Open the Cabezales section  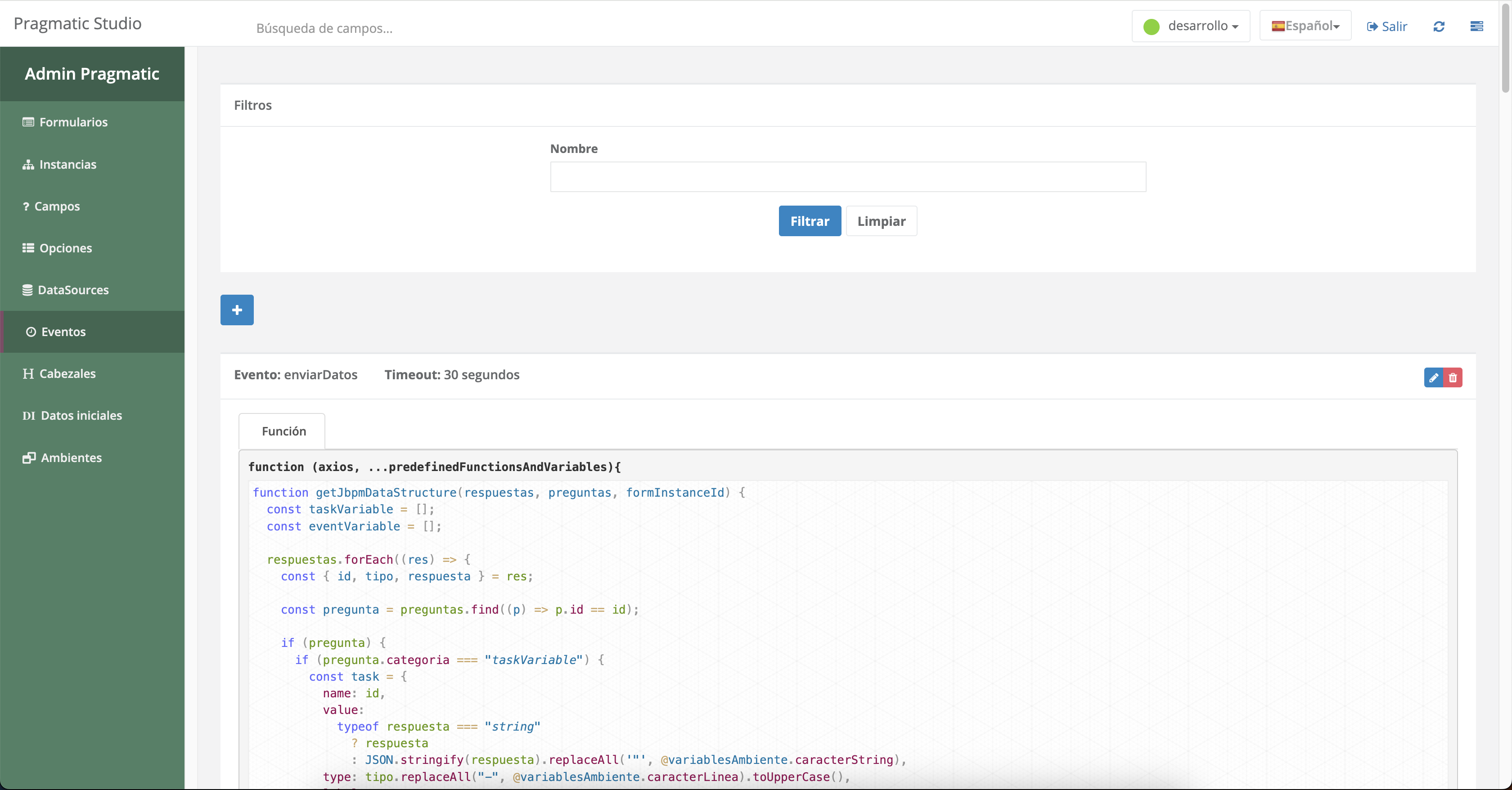tap(92, 373)
